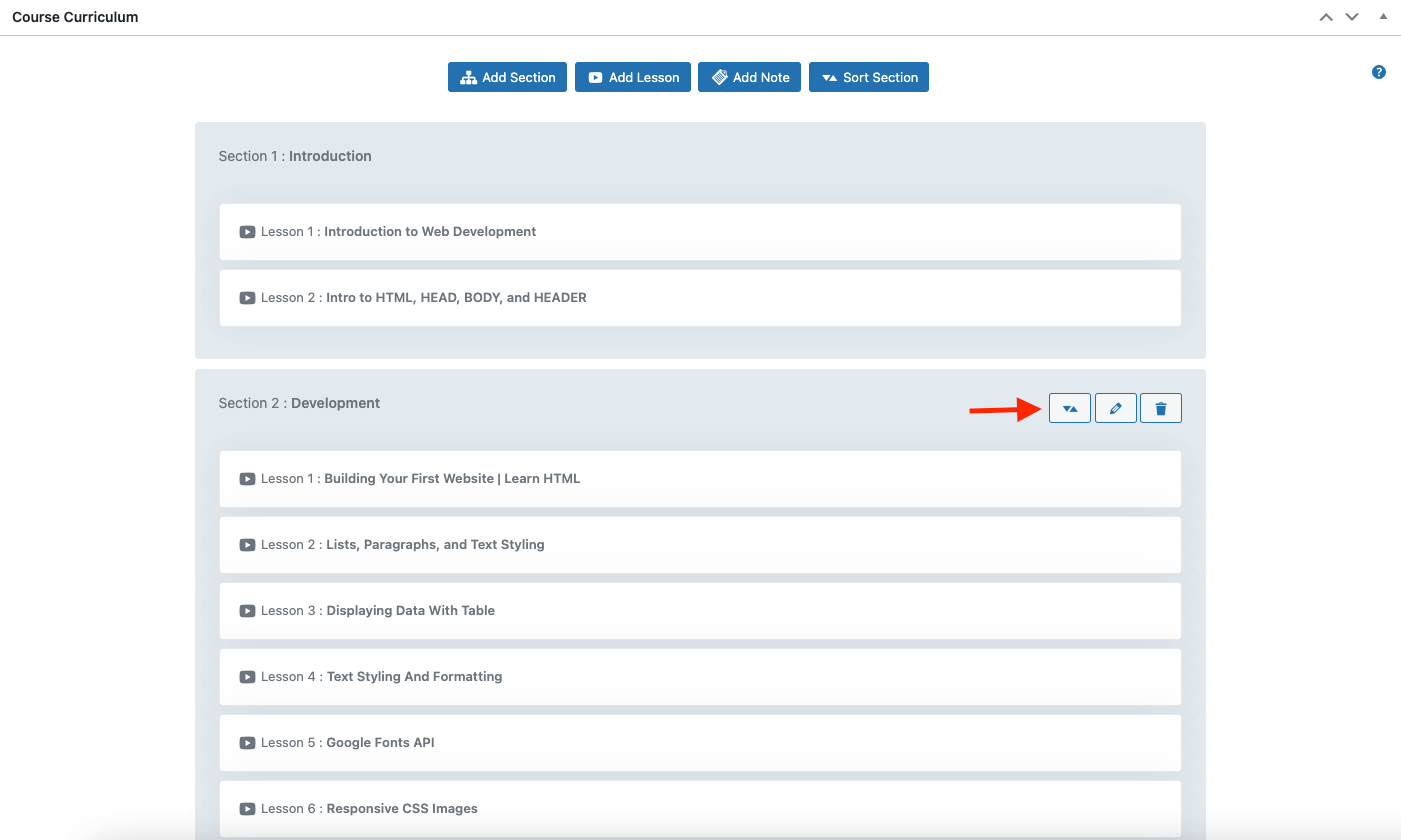
Task: Open lesson 'Responsive CSS Images'
Action: coord(700,809)
